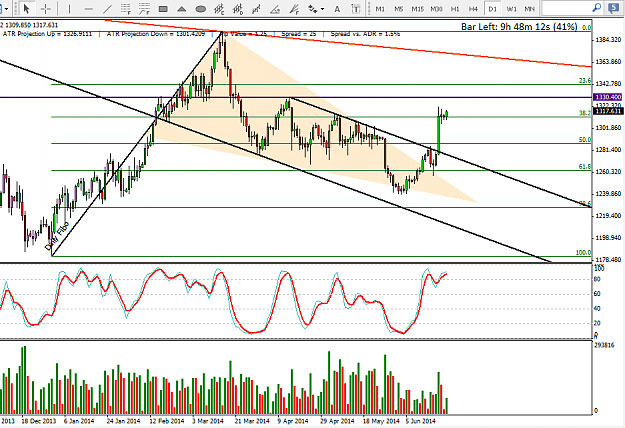This screenshot has width=625, height=428.
Task: Click the 23.6 Fibonacci level label
Action: (x=585, y=80)
